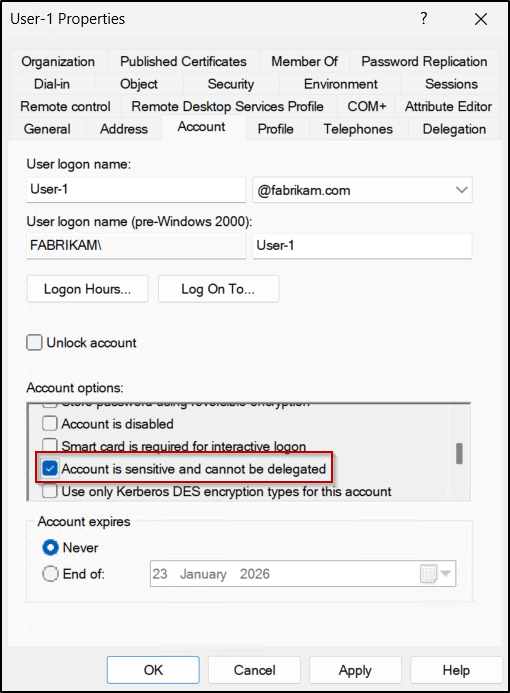Select the Dial-in tab
Screen dimensions: 510x693
pos(52,84)
